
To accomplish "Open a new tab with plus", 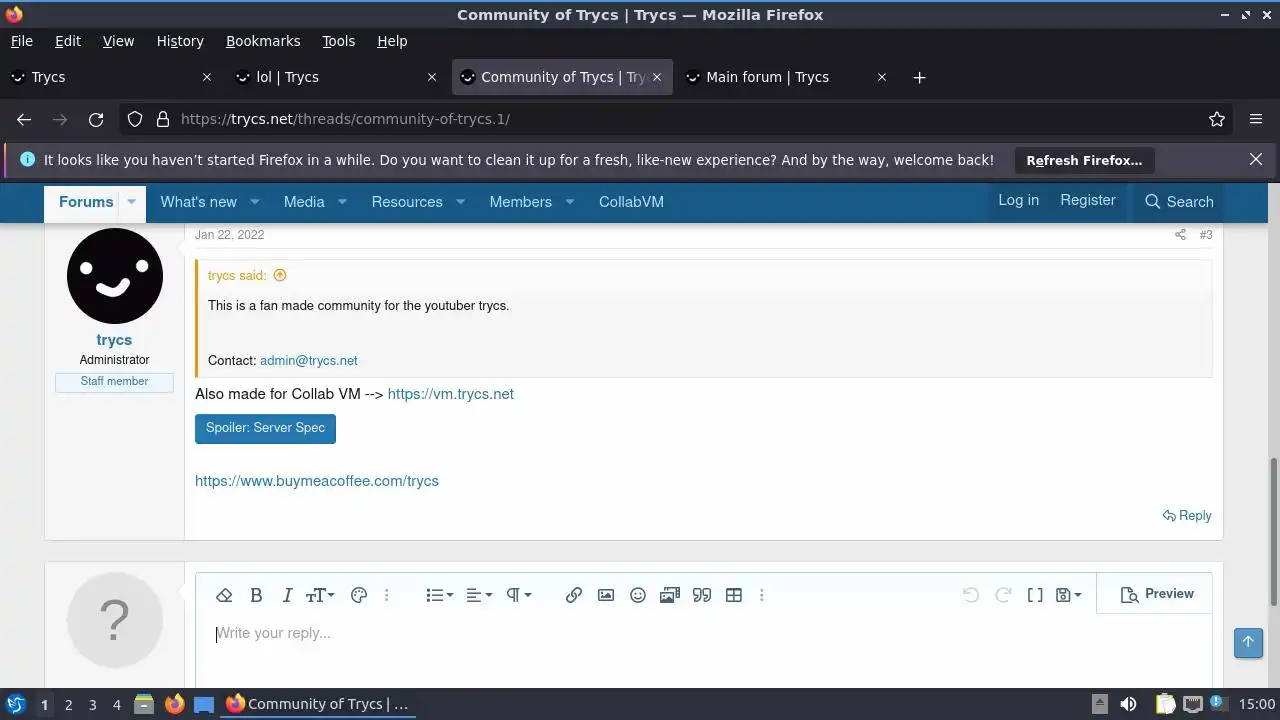I will 919,77.
